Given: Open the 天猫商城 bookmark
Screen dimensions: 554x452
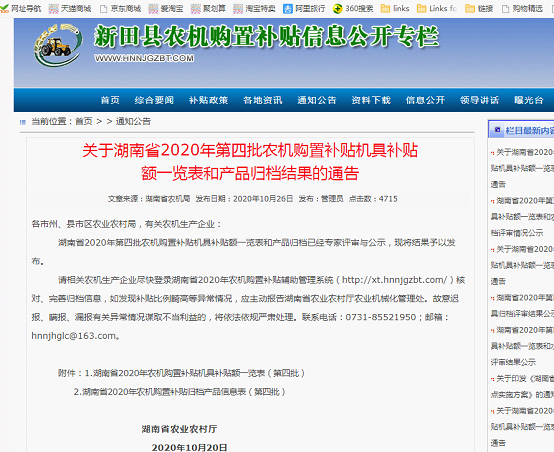Looking at the screenshot, I should click(x=70, y=8).
